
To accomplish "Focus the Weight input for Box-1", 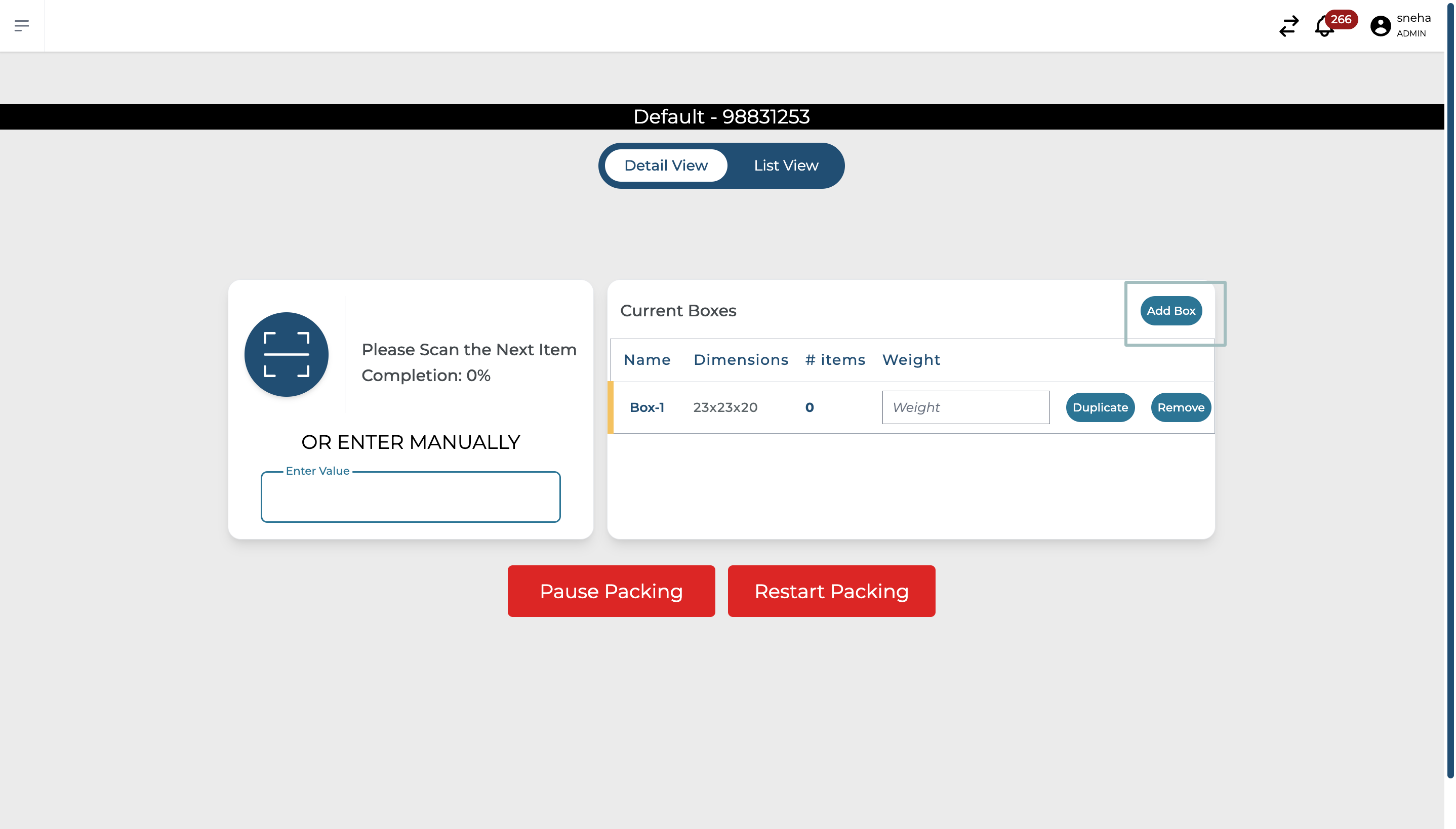I will point(965,408).
